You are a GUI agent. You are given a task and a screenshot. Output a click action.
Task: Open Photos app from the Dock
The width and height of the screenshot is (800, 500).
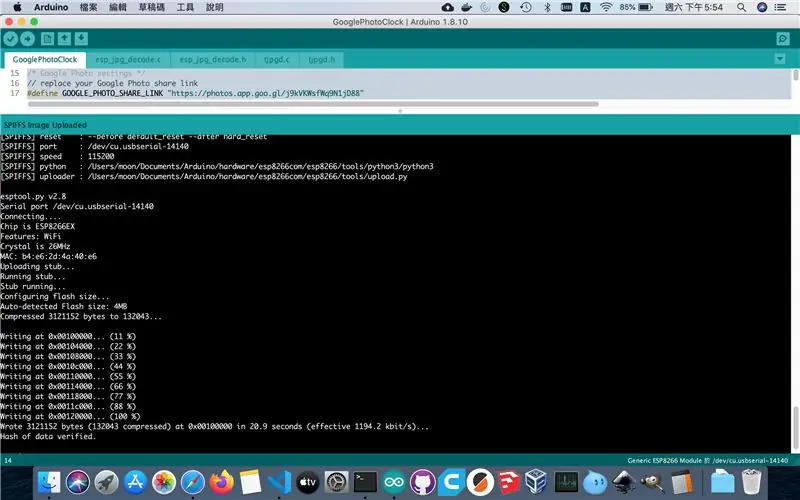(x=164, y=482)
